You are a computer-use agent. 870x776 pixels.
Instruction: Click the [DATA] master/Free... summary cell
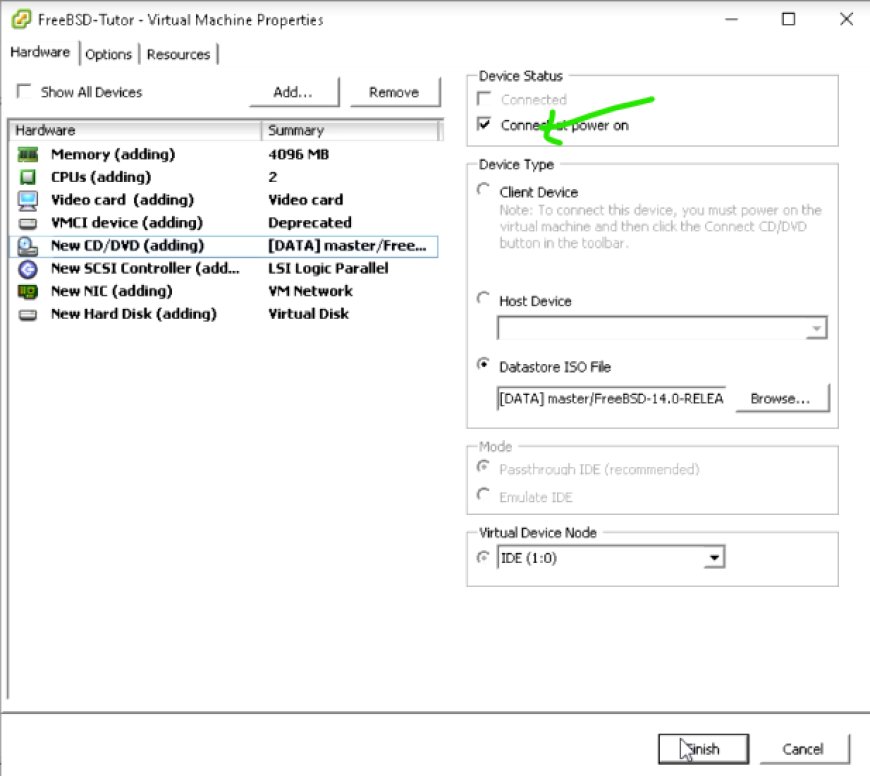point(347,246)
